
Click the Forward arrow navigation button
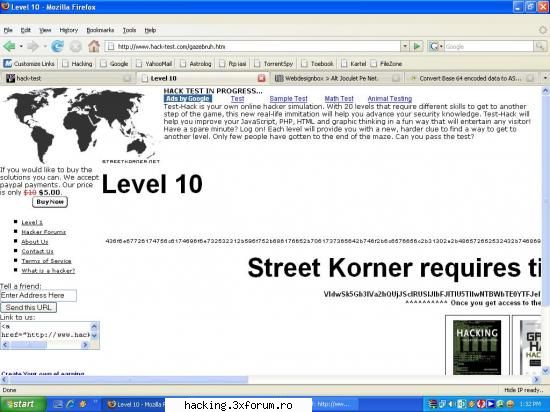pos(33,46)
